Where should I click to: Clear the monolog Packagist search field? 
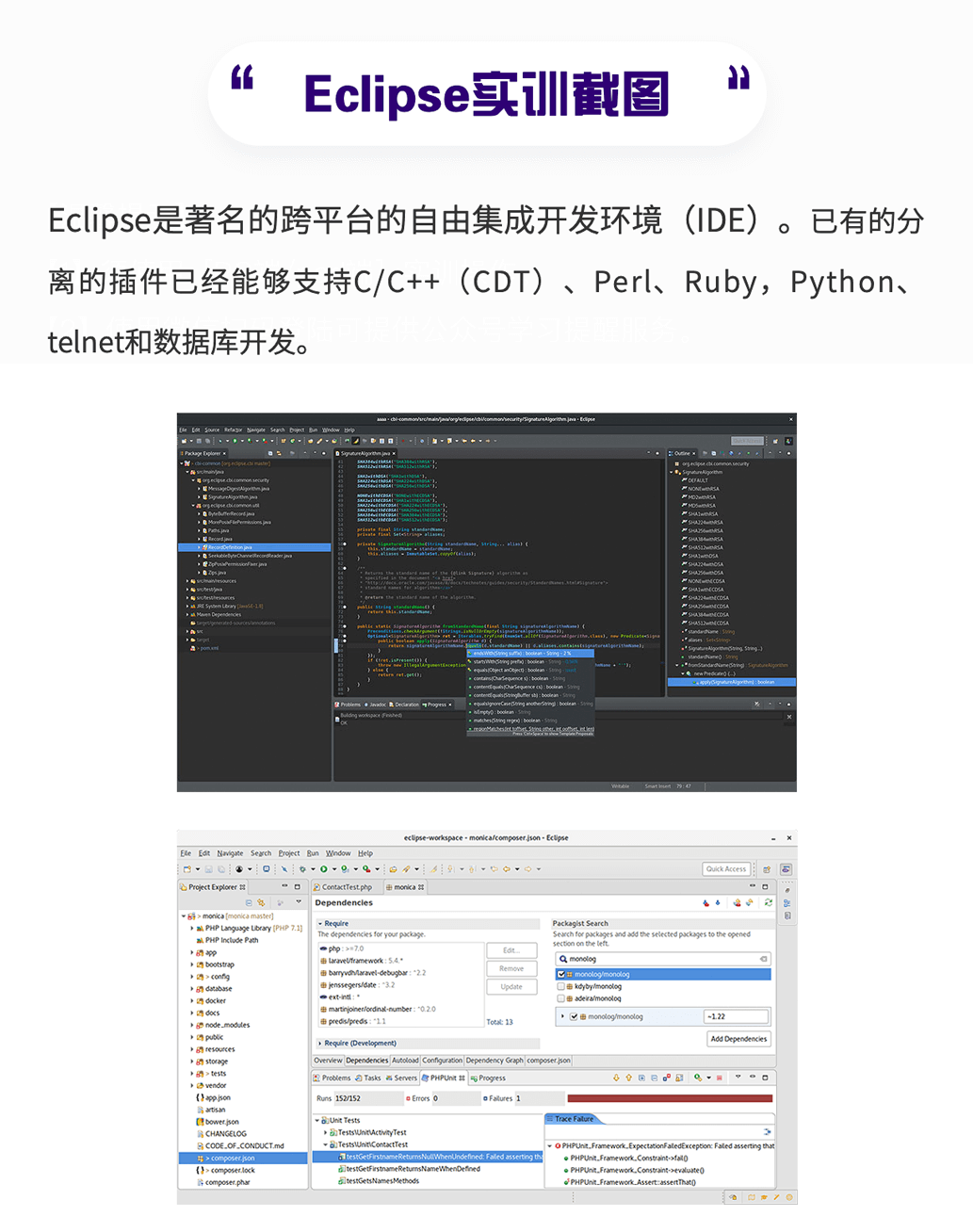[x=763, y=959]
